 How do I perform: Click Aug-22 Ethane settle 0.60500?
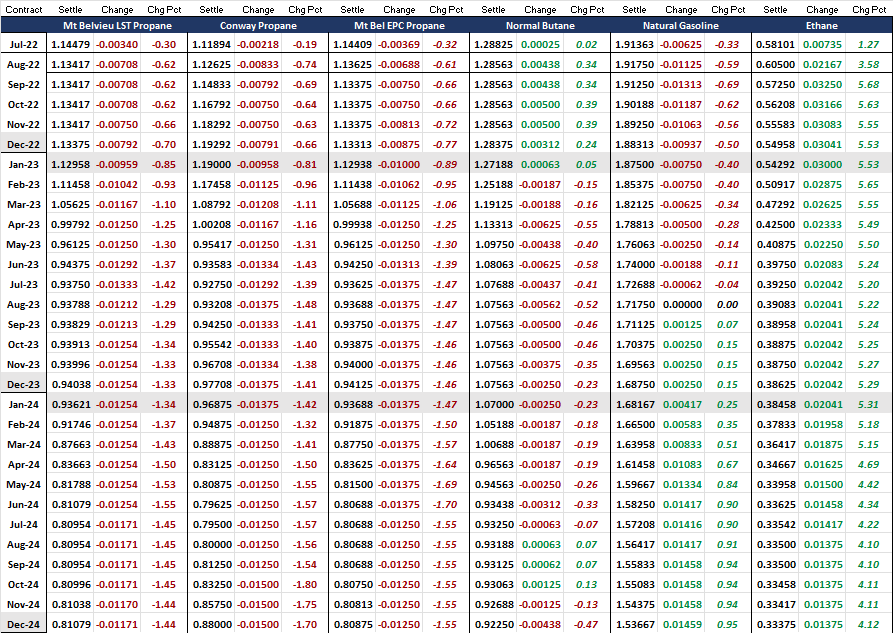(x=775, y=64)
